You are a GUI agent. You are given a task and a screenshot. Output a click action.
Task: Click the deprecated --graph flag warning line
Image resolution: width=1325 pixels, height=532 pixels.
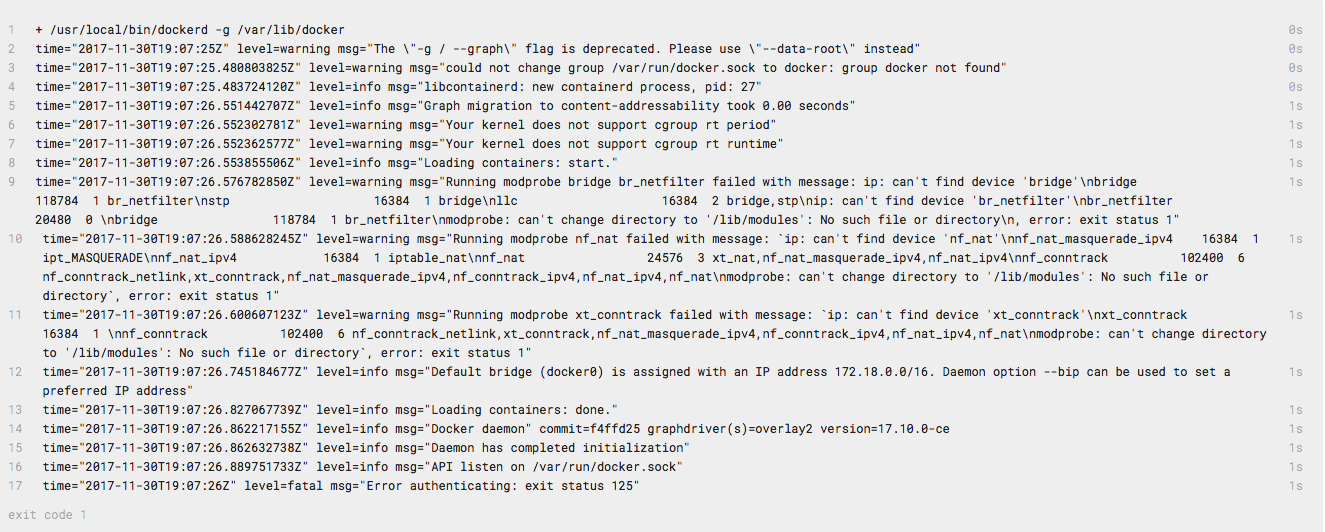[477, 49]
